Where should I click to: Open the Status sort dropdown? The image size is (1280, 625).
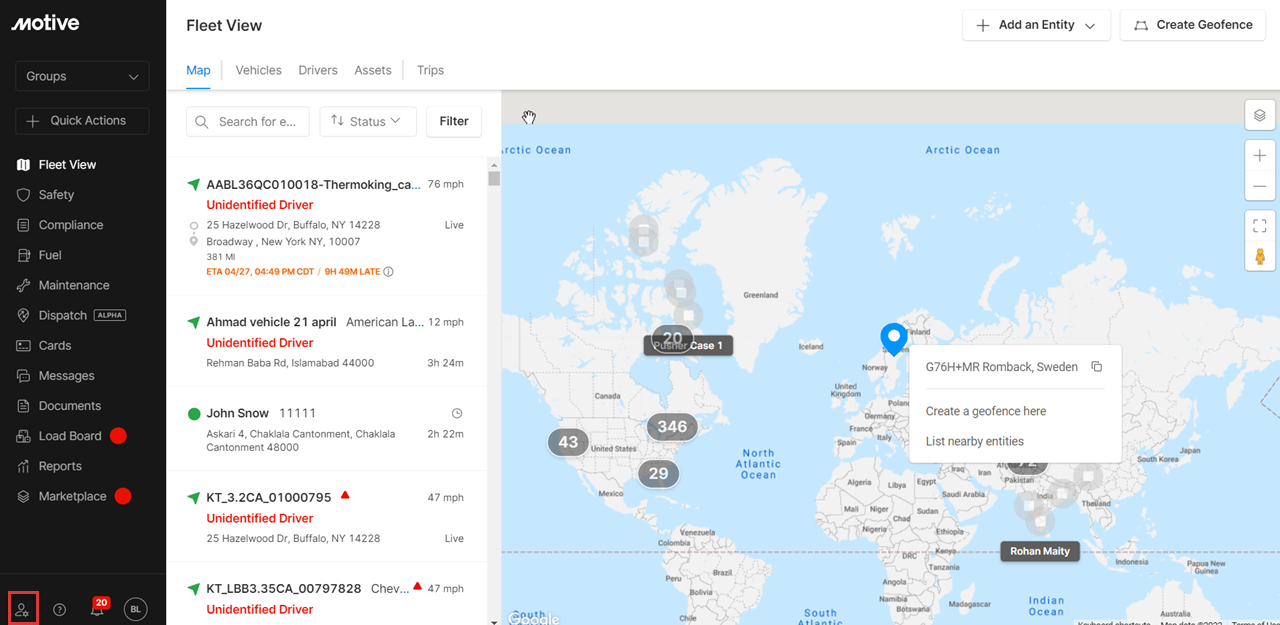368,121
